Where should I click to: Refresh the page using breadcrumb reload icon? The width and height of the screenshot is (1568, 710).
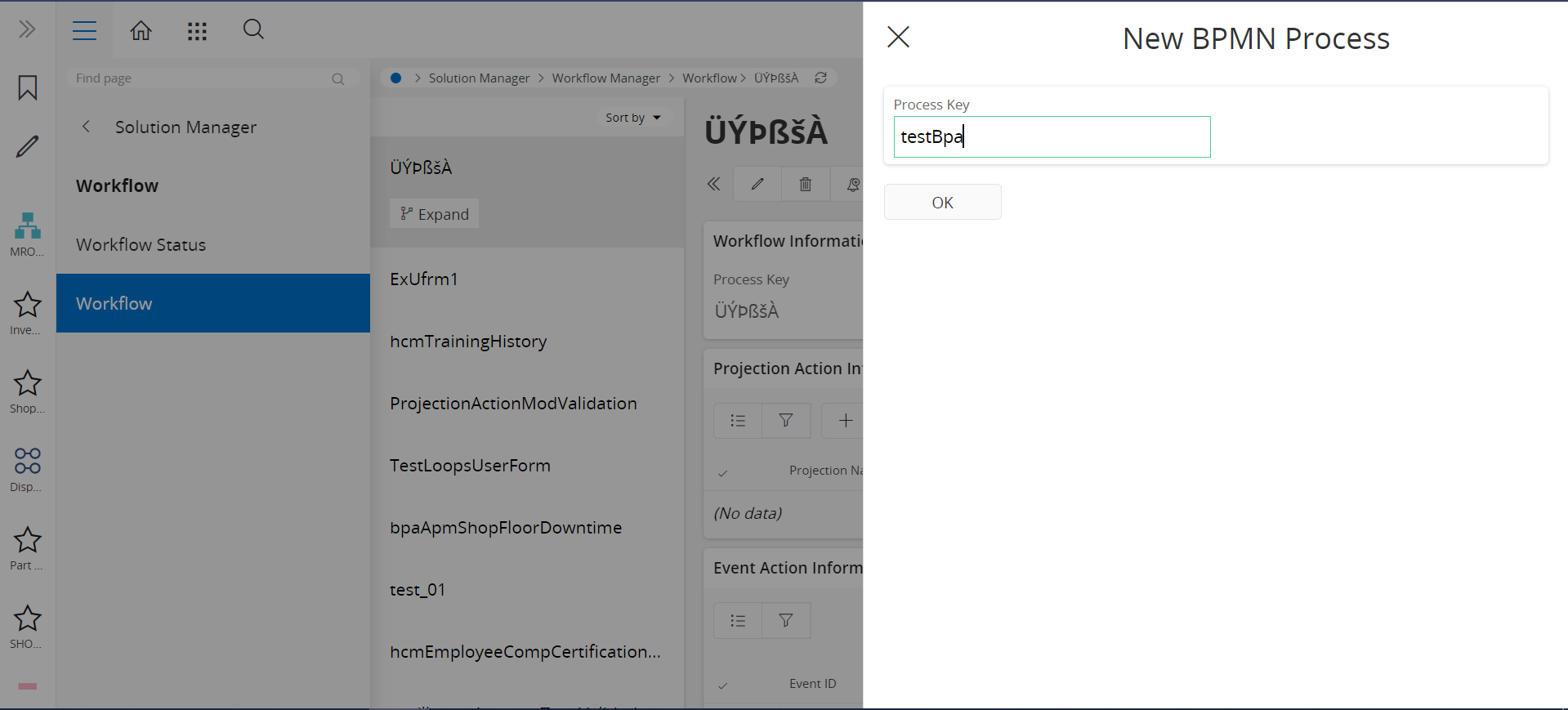pos(820,78)
